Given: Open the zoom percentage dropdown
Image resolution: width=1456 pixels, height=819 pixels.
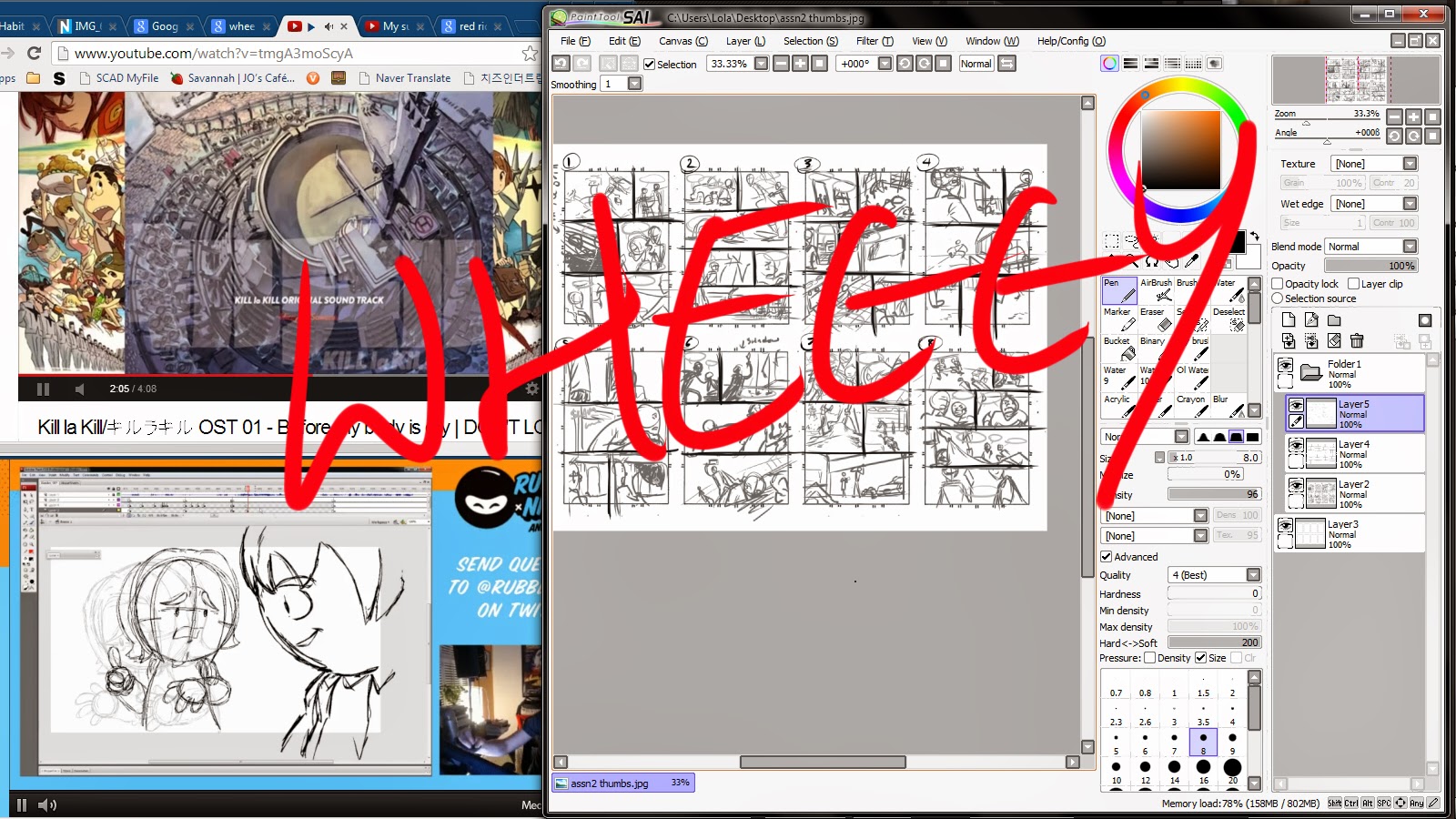Looking at the screenshot, I should (x=762, y=64).
